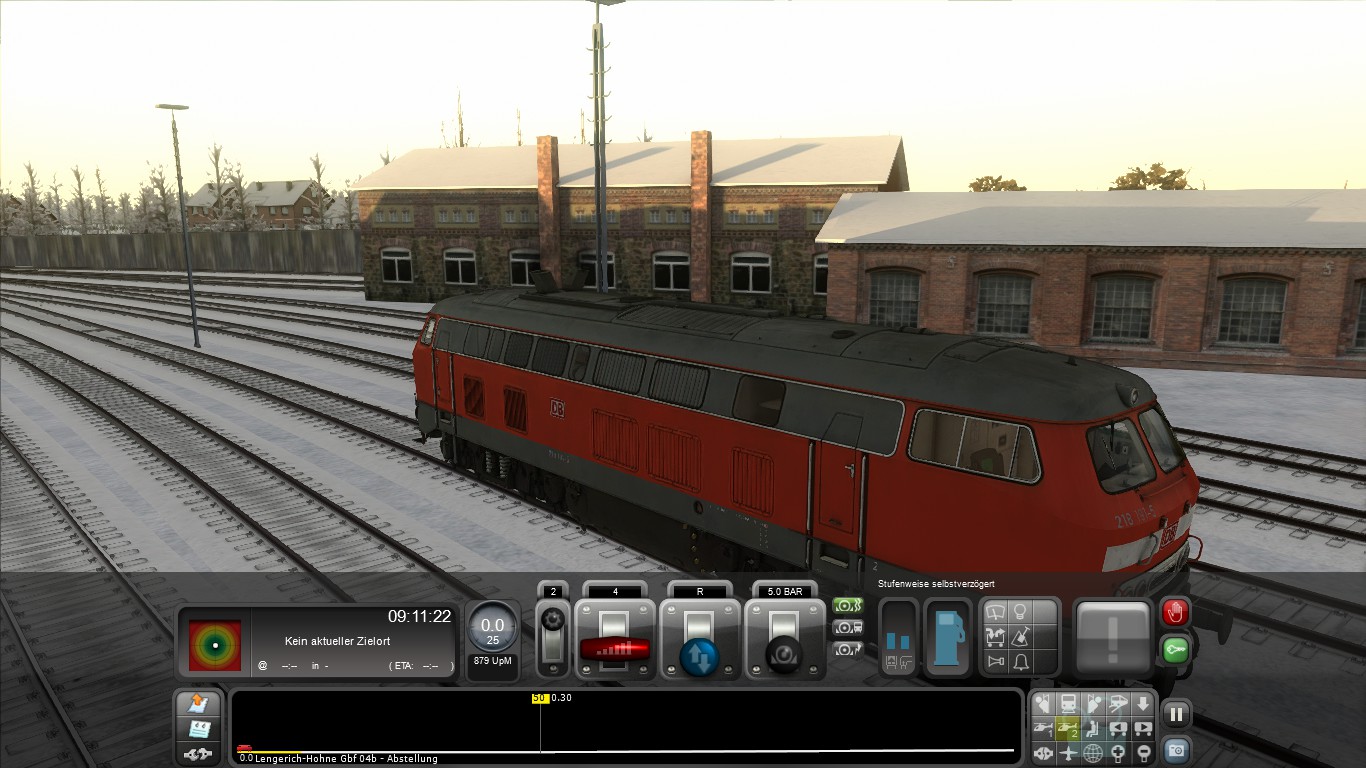Acknowledge the alerter exclamation button
The height and width of the screenshot is (768, 1366).
(1113, 637)
